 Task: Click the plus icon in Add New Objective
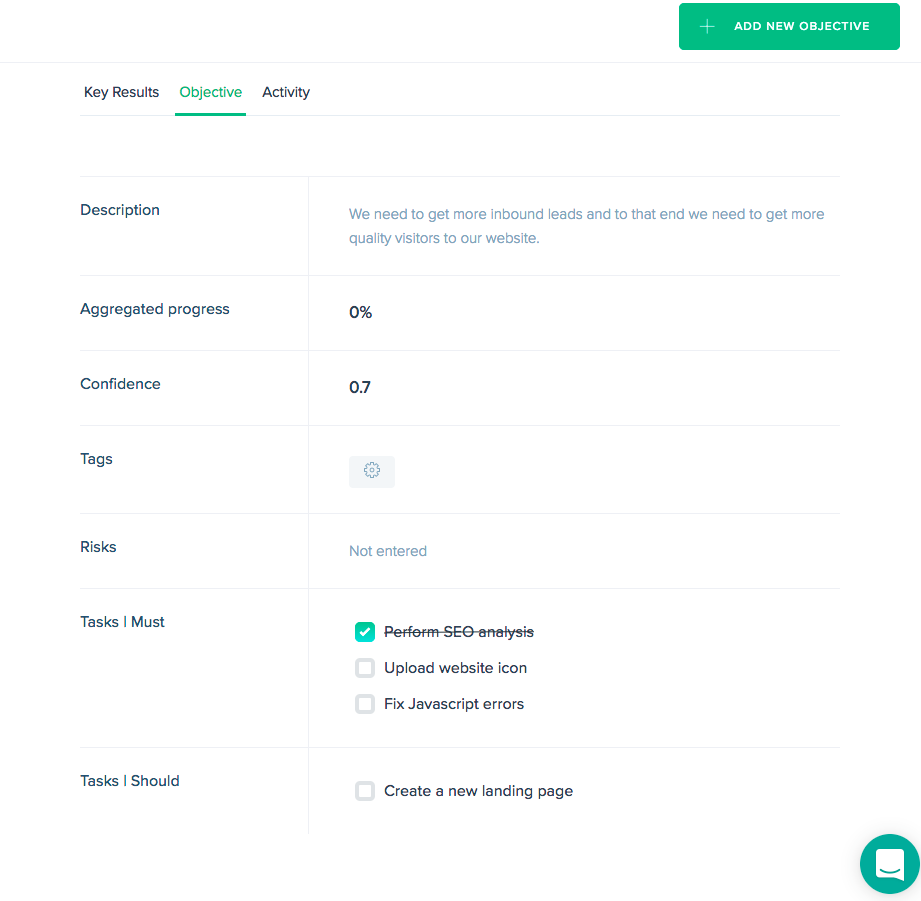707,26
